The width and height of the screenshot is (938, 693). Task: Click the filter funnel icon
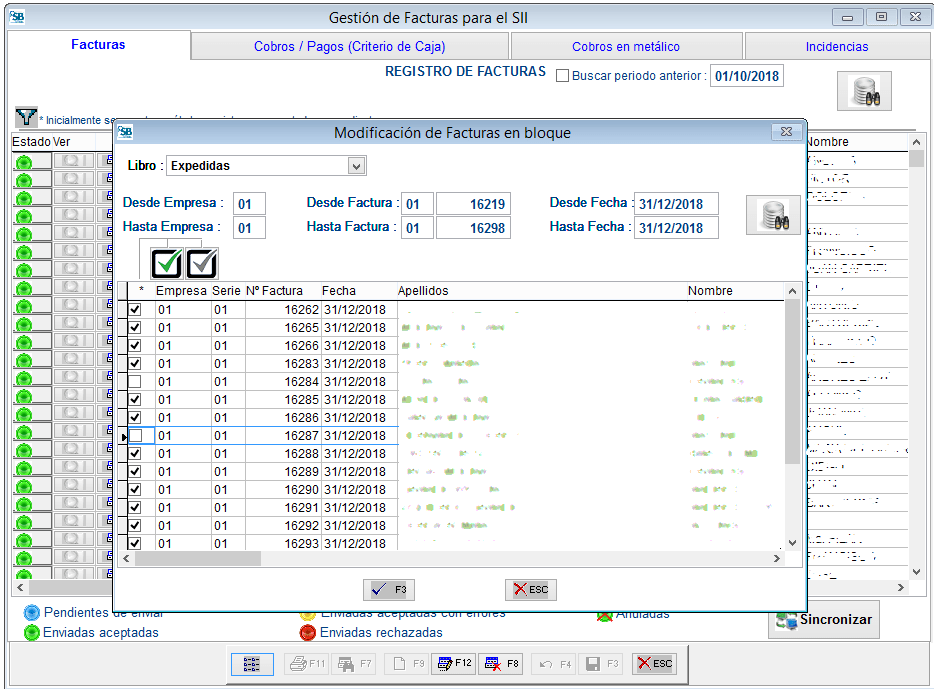click(x=26, y=118)
